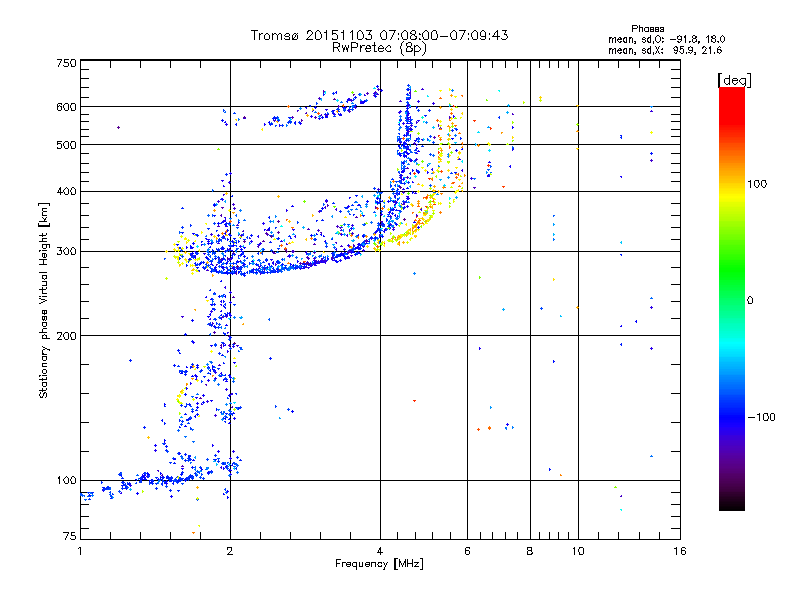
Task: Click the '[deg]' colorbar unit label
Action: click(x=734, y=80)
